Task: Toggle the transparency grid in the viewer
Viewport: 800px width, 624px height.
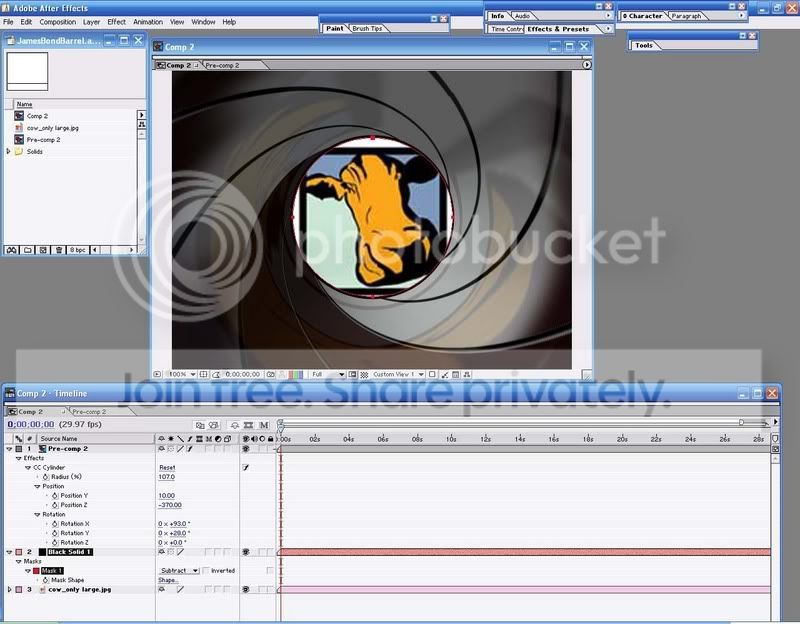Action: point(364,375)
